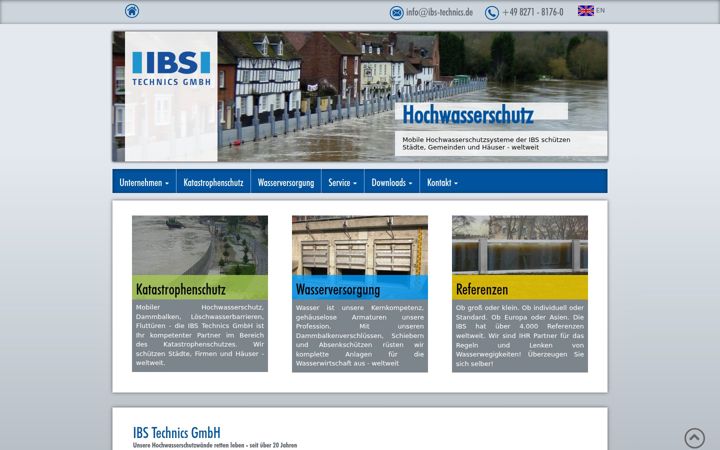The image size is (720, 450).
Task: Click the Referenzen card thumbnail image
Action: pyautogui.click(x=520, y=245)
